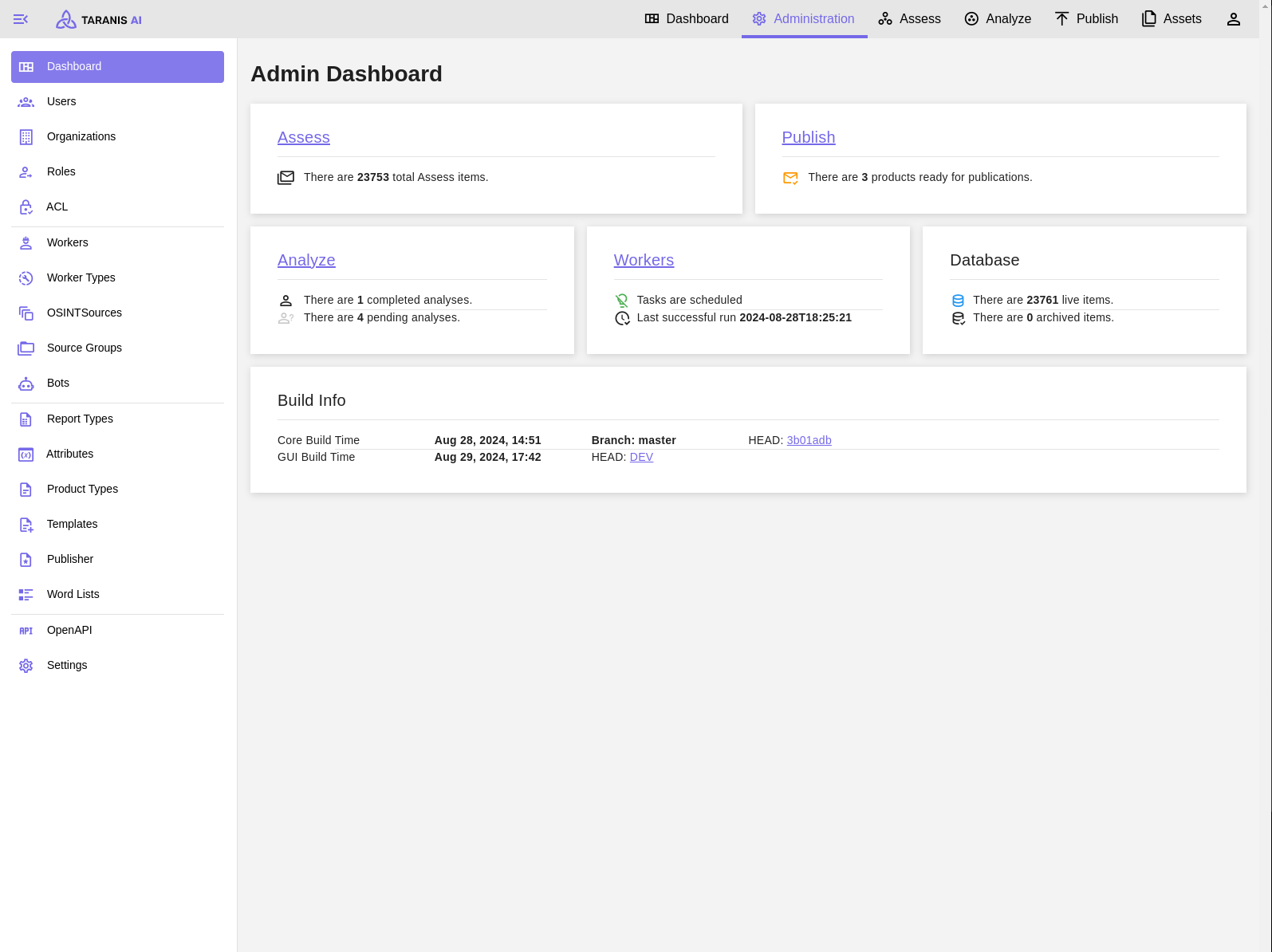Select Dashboard in the sidebar
This screenshot has width=1272, height=952.
(117, 67)
